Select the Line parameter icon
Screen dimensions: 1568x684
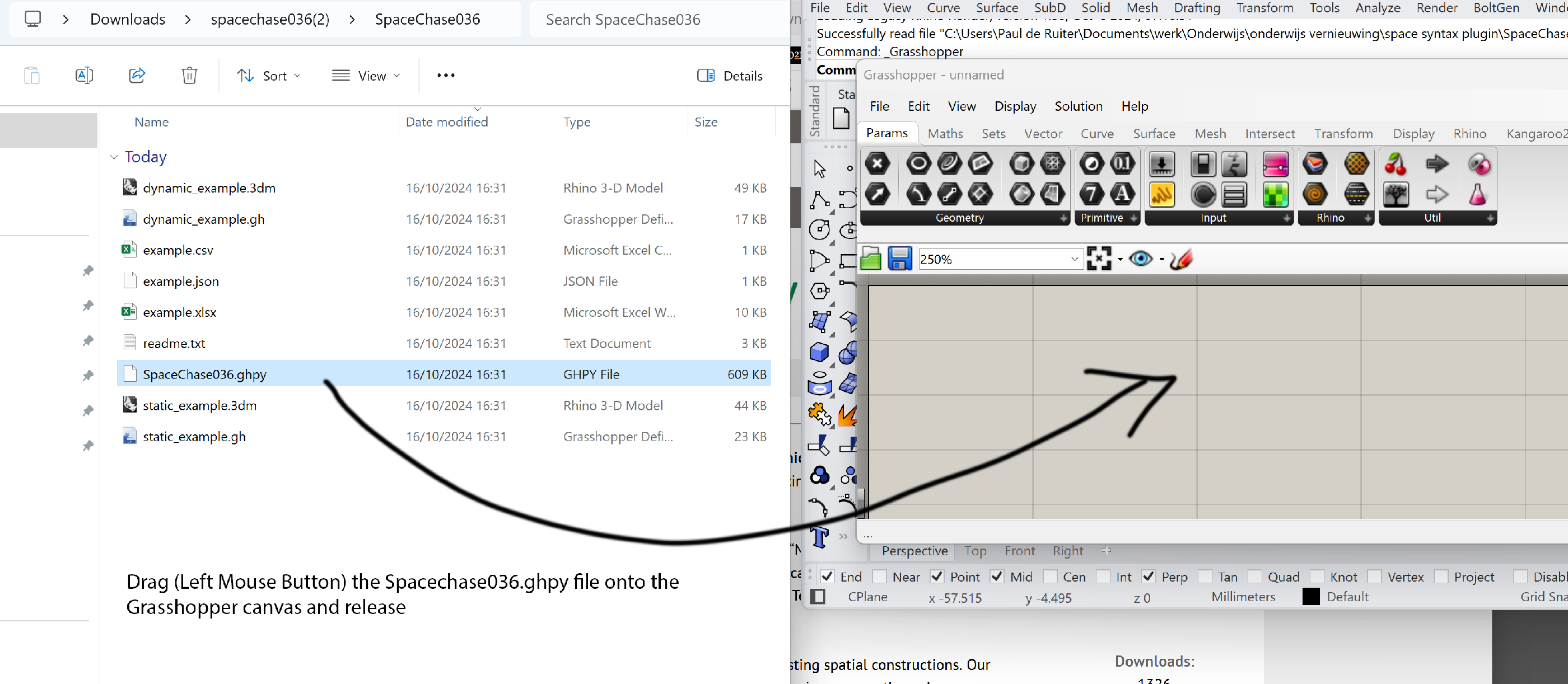950,194
